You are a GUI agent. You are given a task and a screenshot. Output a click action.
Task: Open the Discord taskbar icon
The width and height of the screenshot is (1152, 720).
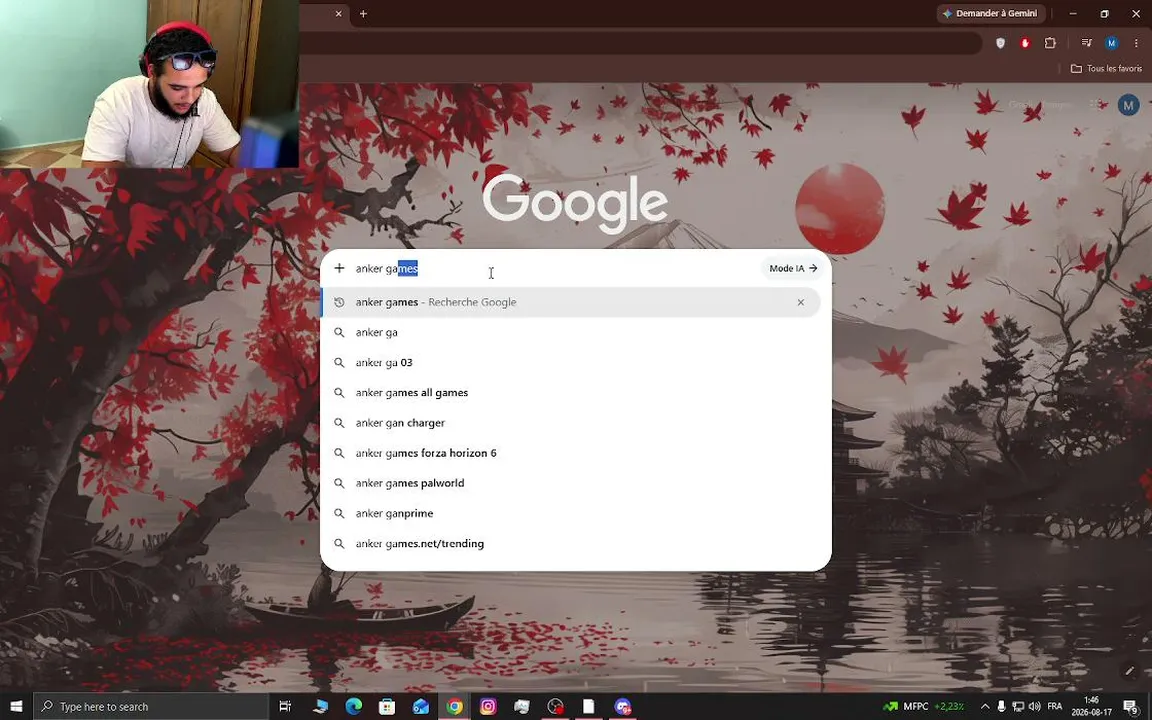[x=622, y=706]
